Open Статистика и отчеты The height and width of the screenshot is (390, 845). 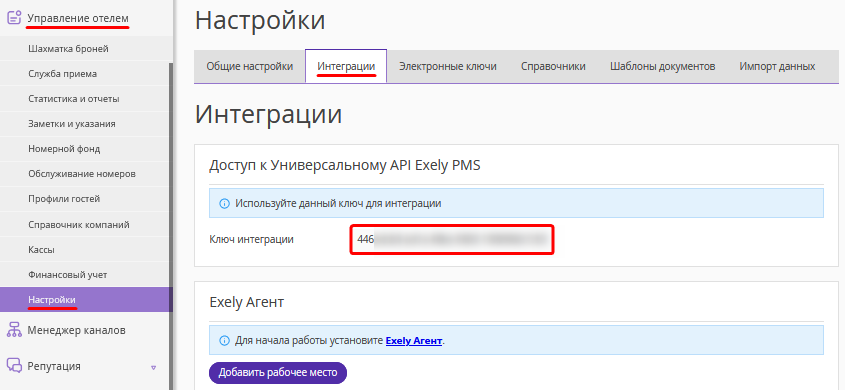pyautogui.click(x=74, y=99)
